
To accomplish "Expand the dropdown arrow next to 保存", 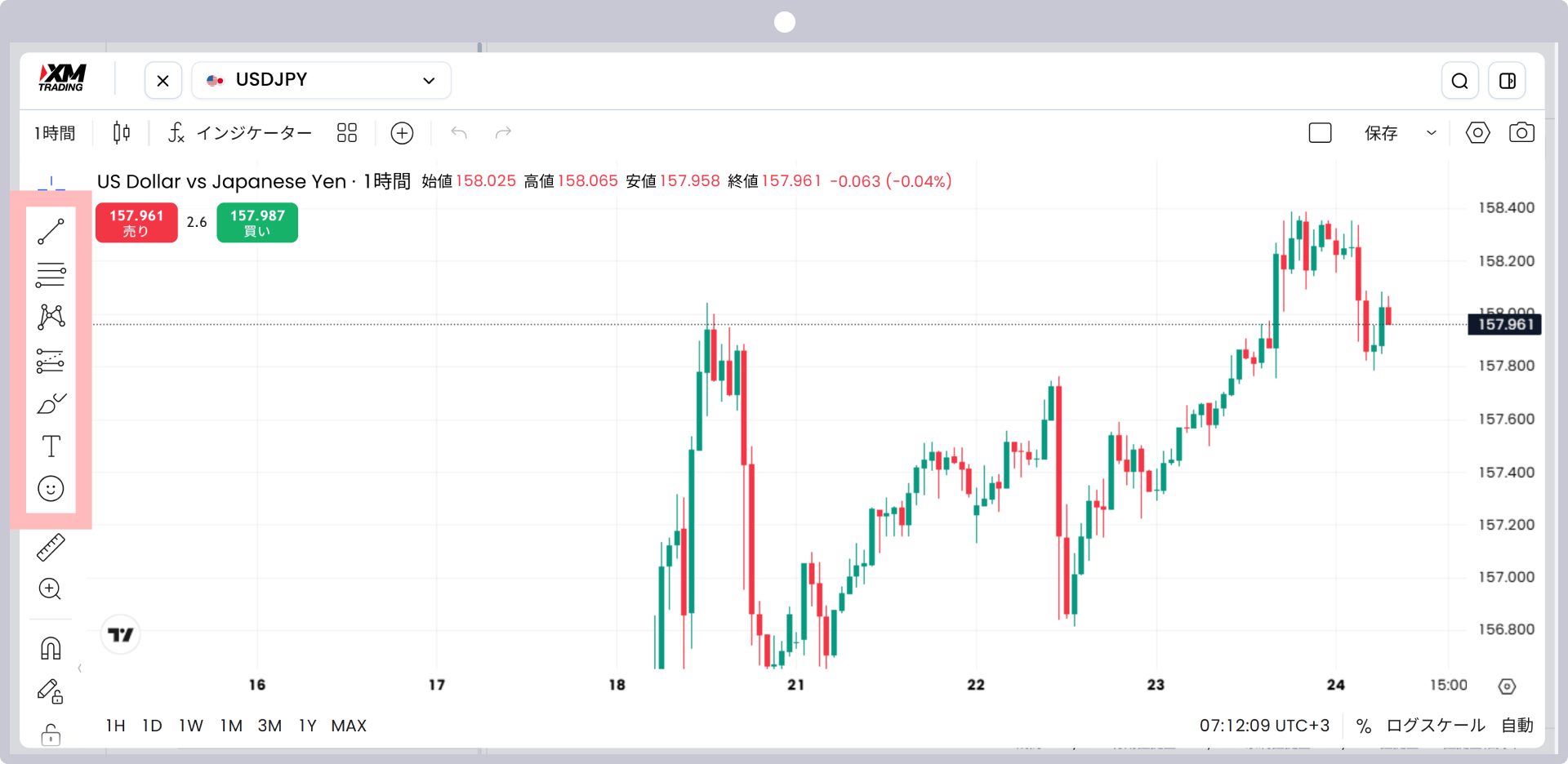I will click(1432, 133).
